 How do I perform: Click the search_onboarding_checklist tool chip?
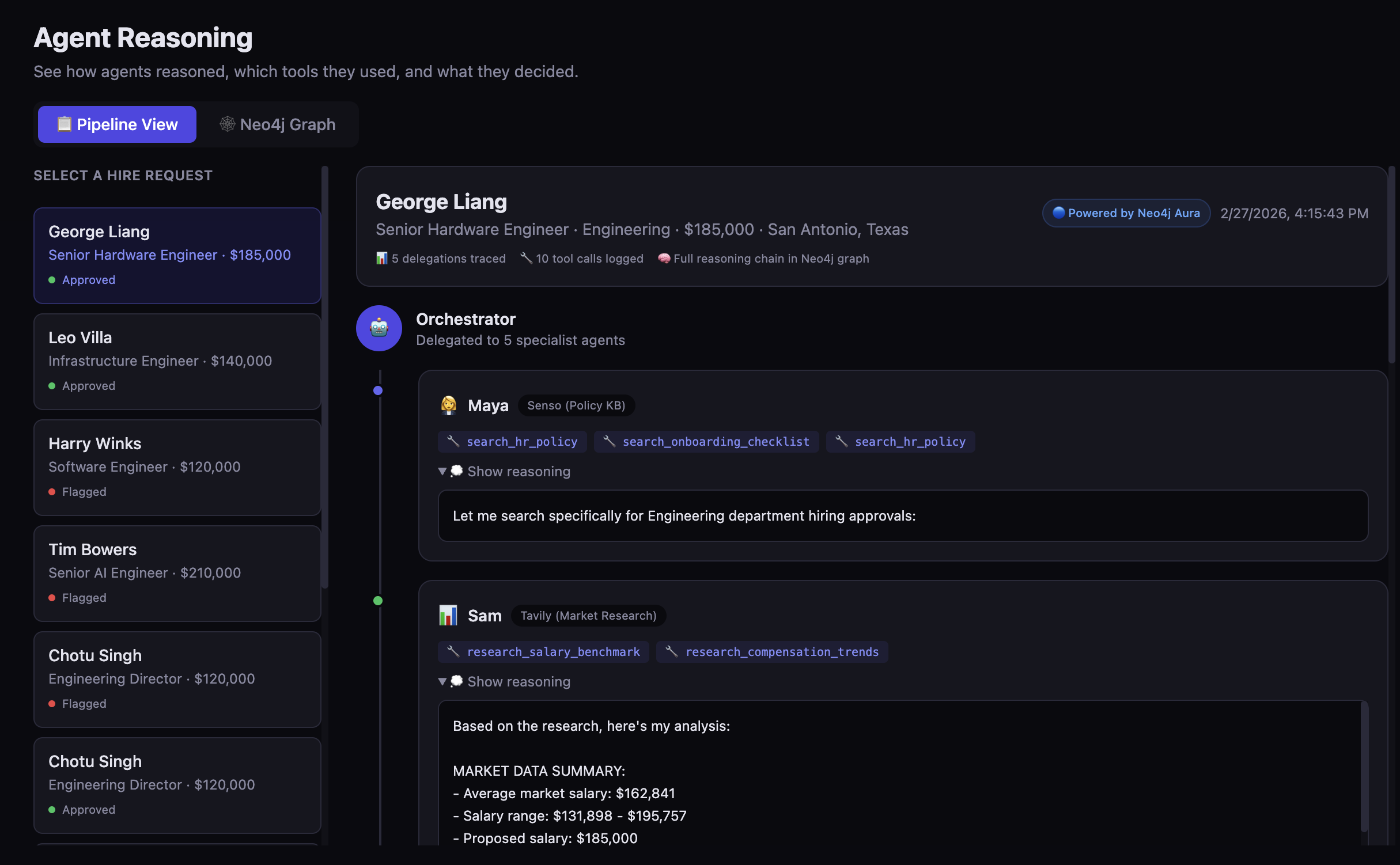point(706,442)
